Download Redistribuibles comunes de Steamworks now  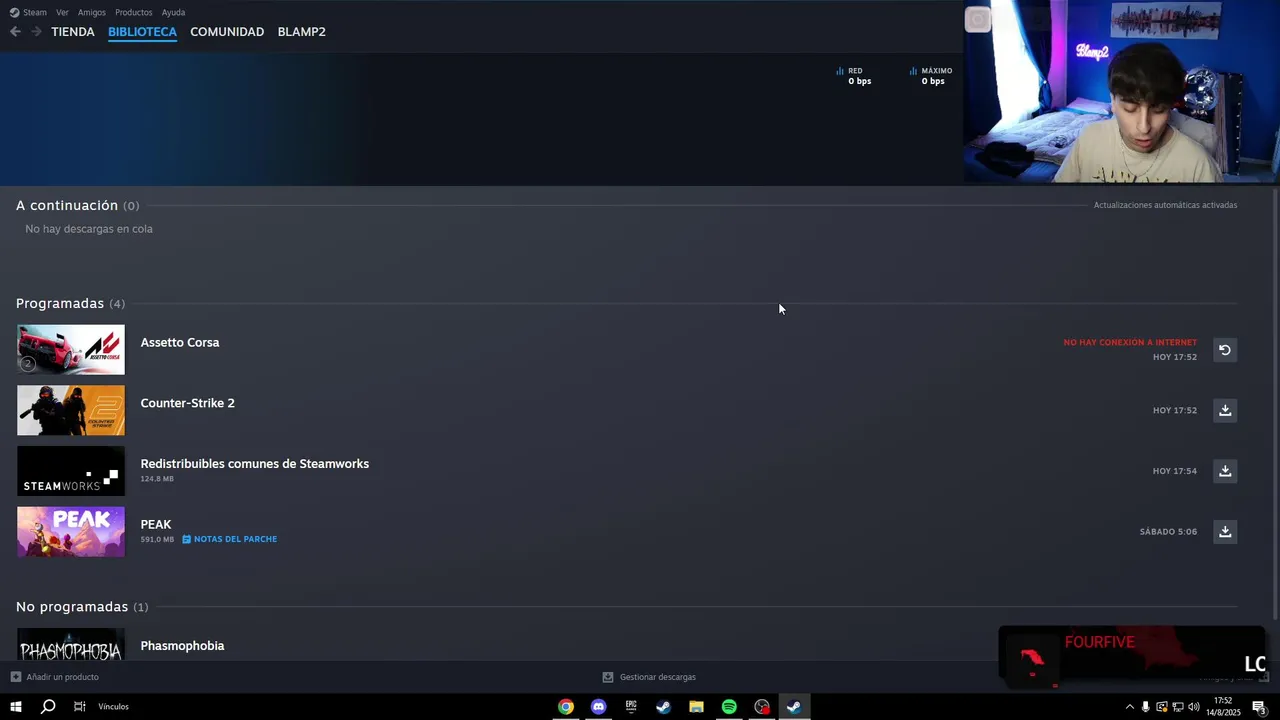[x=1224, y=471]
